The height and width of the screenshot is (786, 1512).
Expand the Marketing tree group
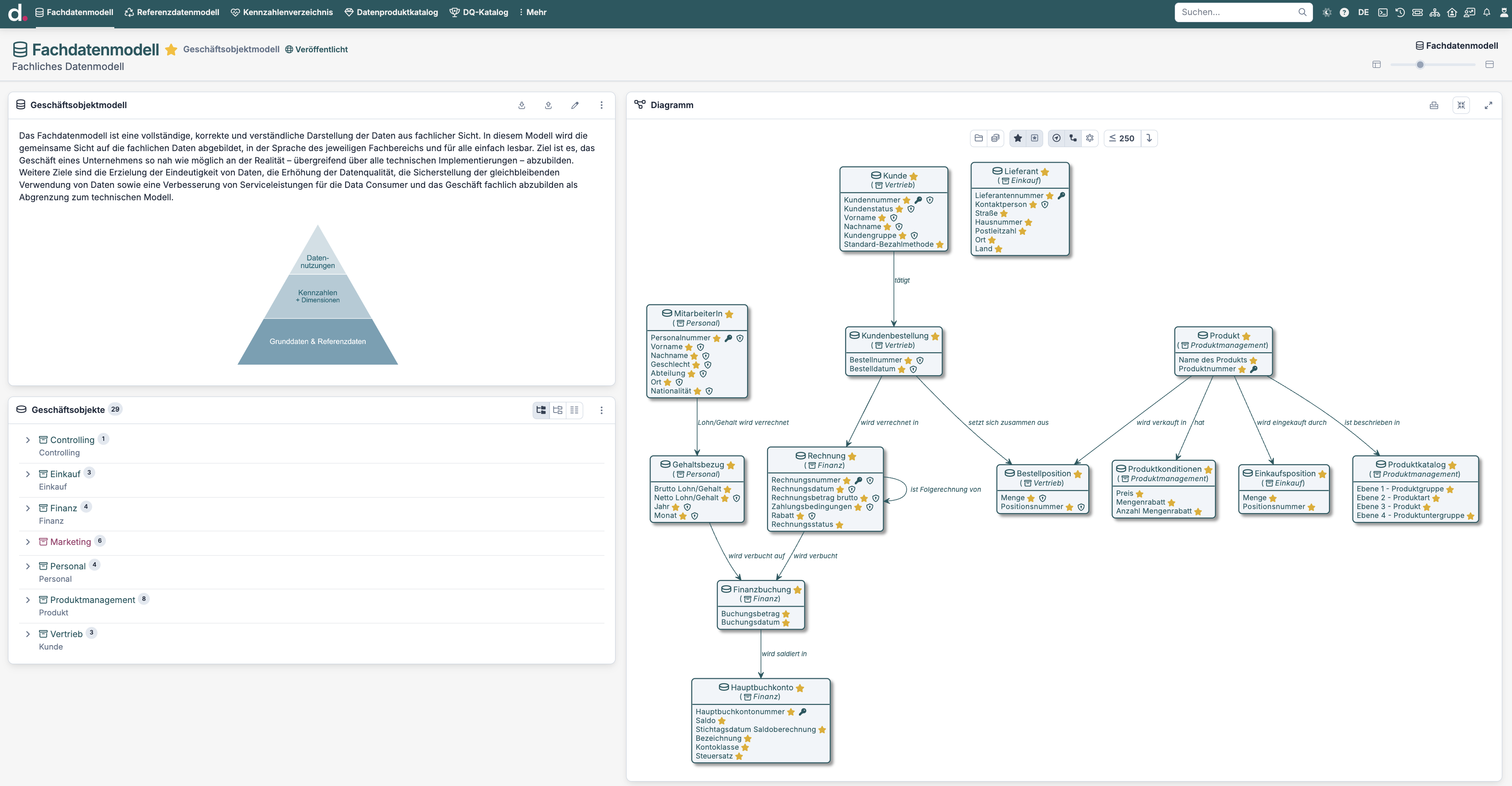click(x=27, y=542)
